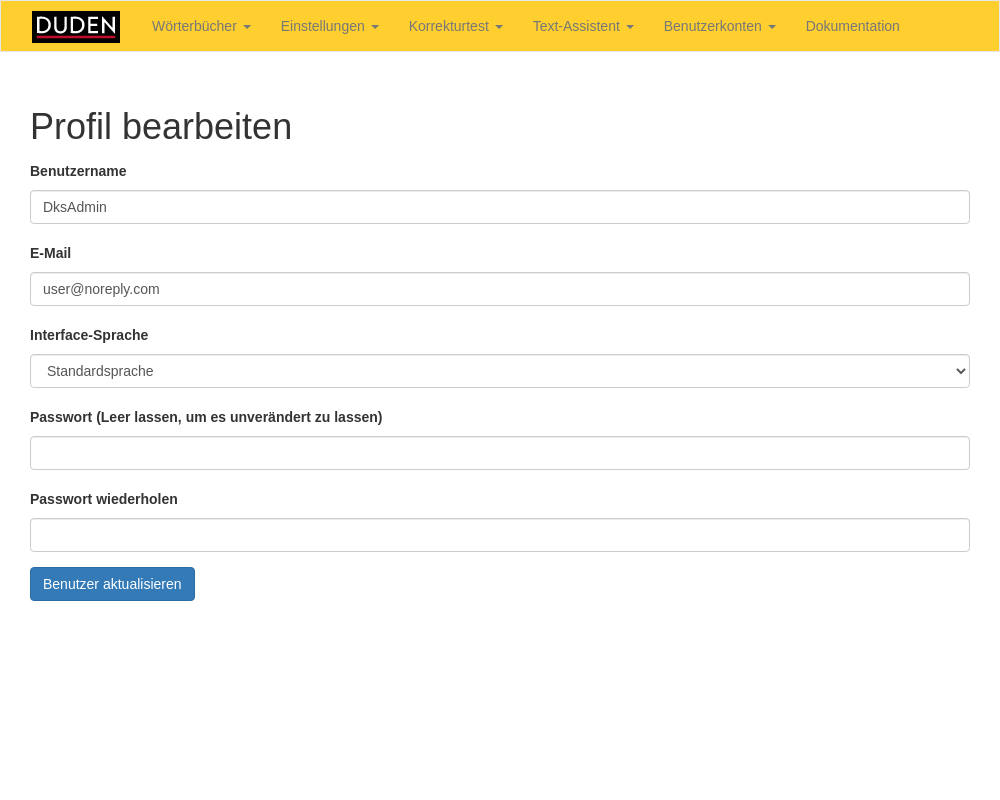Click the E-Mail label text
Screen dimensions: 1000x800
(x=50, y=253)
